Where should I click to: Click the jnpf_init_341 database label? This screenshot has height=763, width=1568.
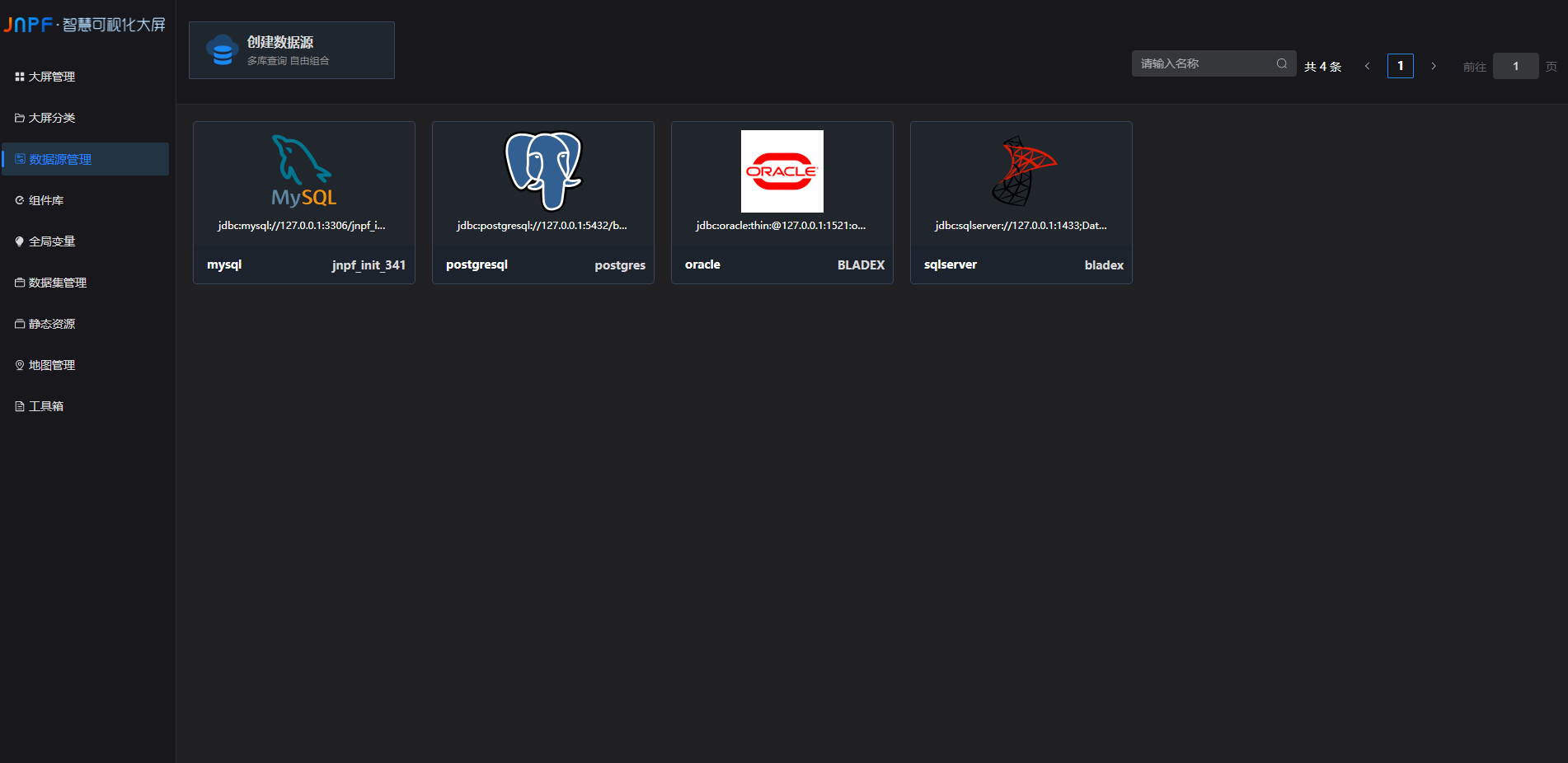pos(369,265)
